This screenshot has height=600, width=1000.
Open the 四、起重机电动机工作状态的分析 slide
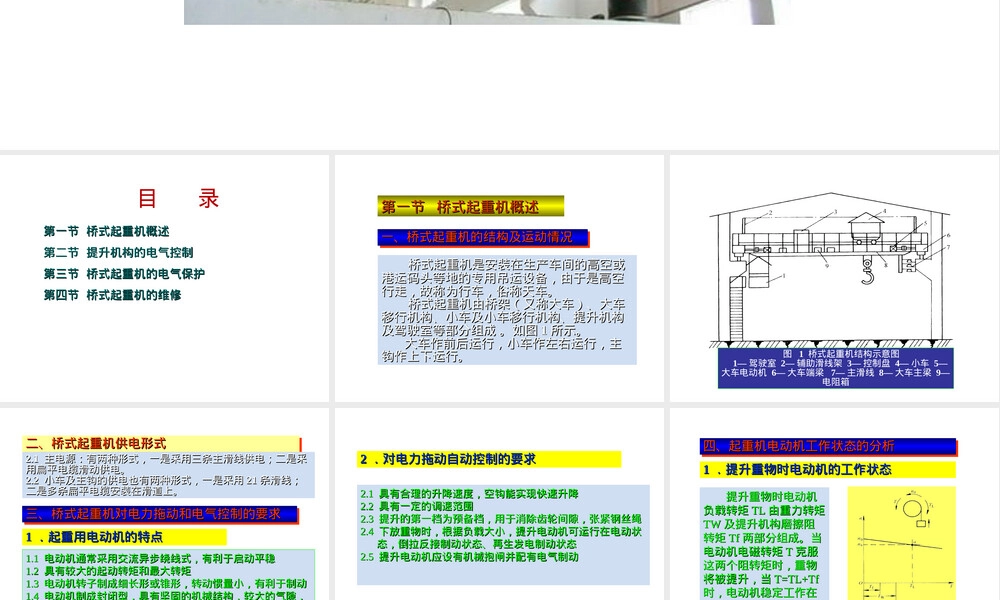tap(834, 504)
